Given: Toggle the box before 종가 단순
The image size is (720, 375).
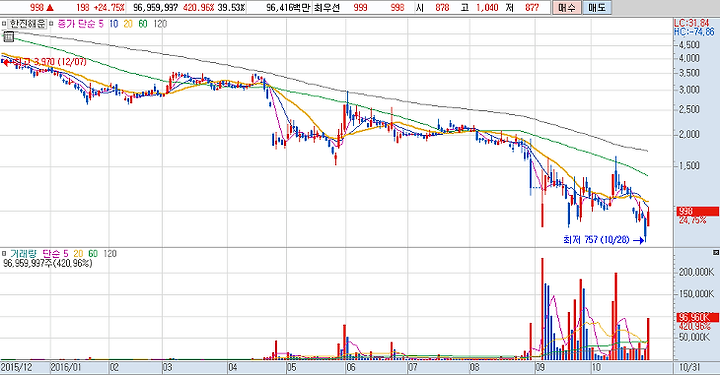Looking at the screenshot, I should tap(52, 24).
